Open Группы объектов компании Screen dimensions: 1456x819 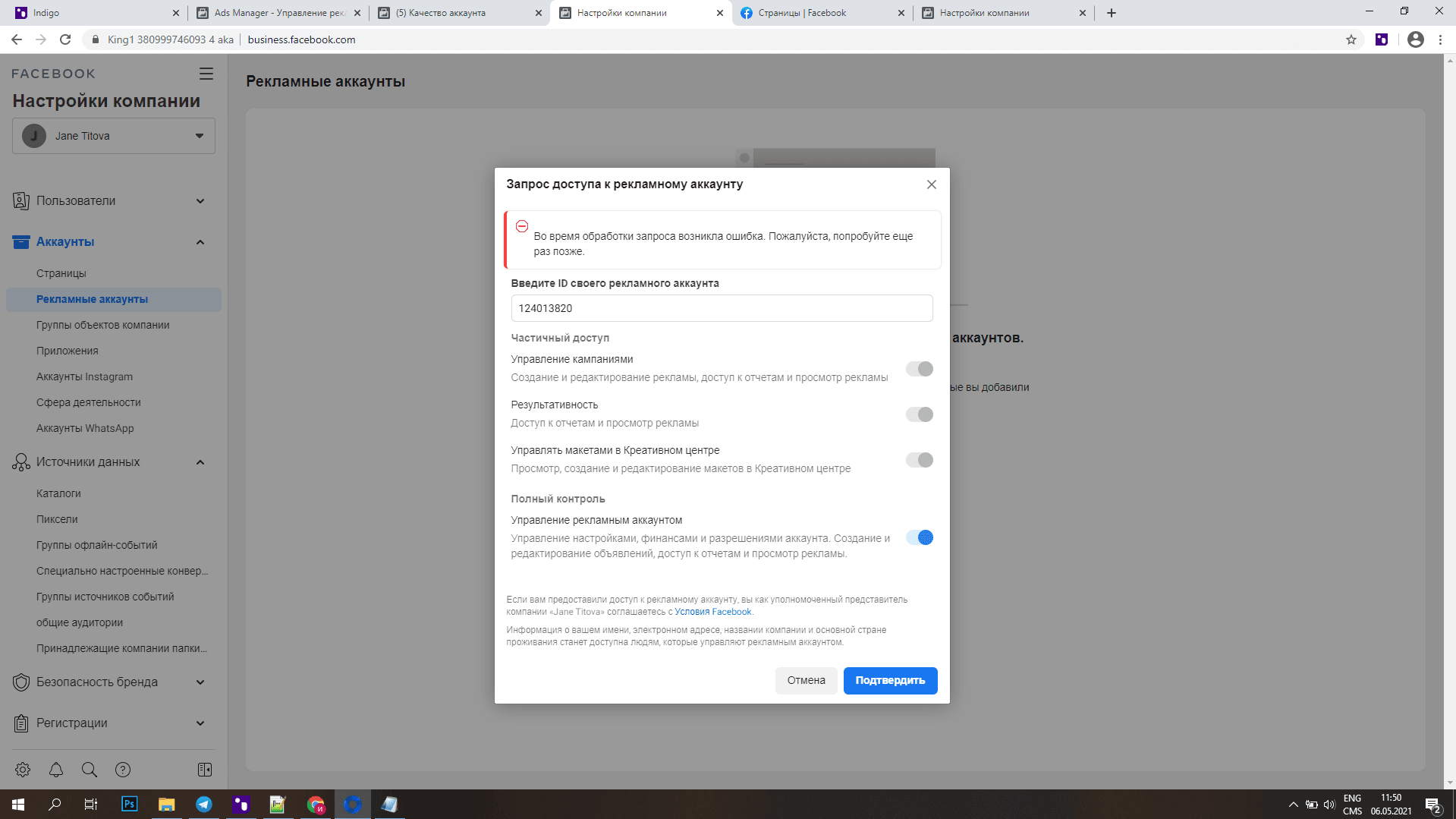point(103,325)
